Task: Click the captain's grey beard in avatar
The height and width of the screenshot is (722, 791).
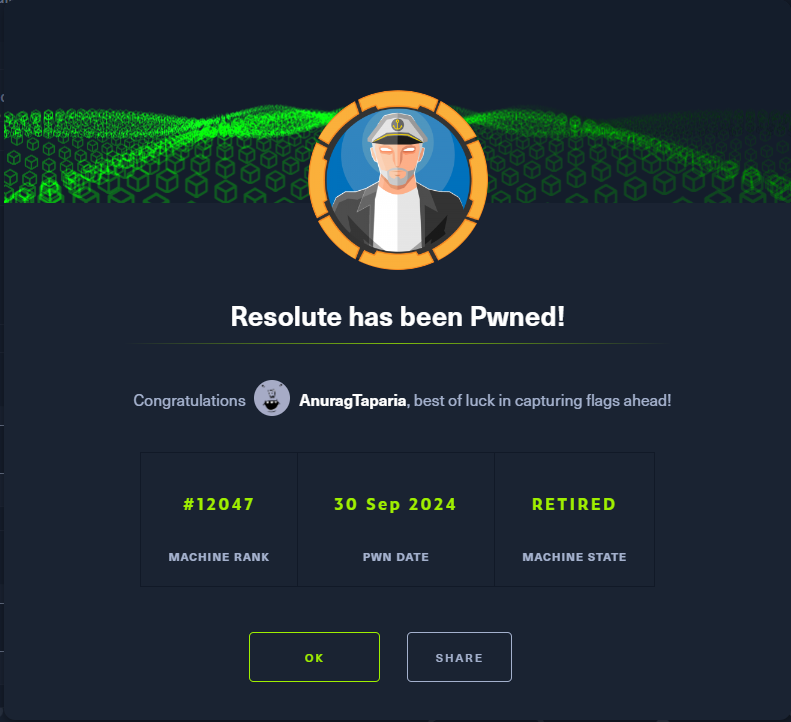Action: (398, 177)
